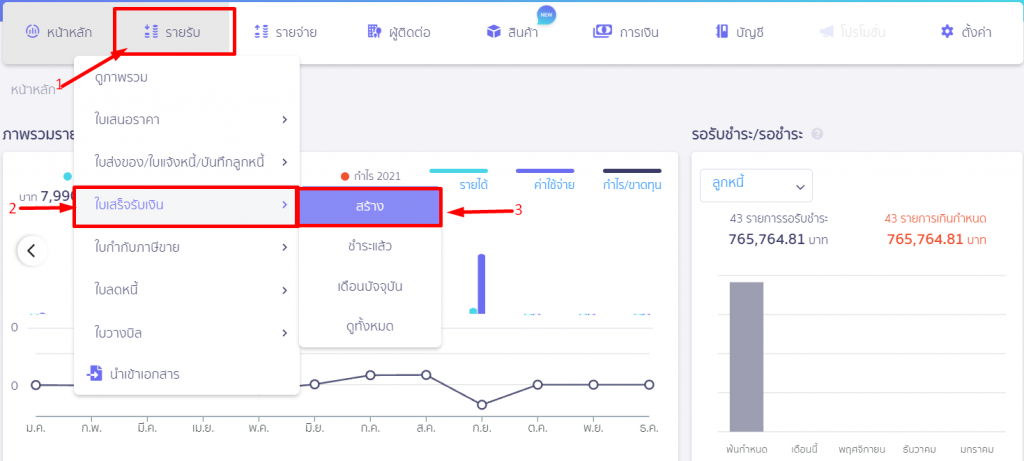Click the previous arrow button on chart
1024x461 pixels.
point(31,250)
